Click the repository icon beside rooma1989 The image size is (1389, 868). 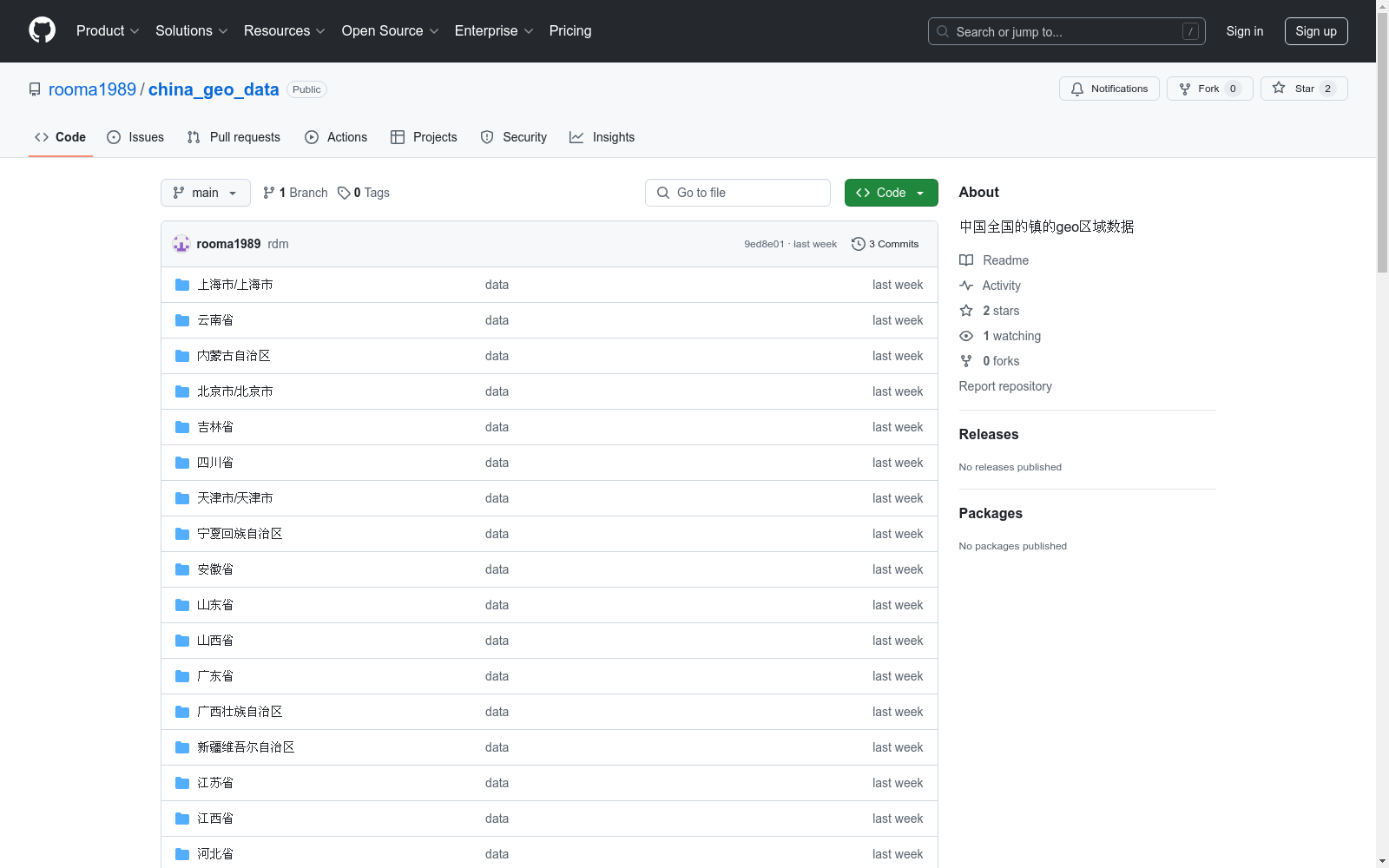35,89
